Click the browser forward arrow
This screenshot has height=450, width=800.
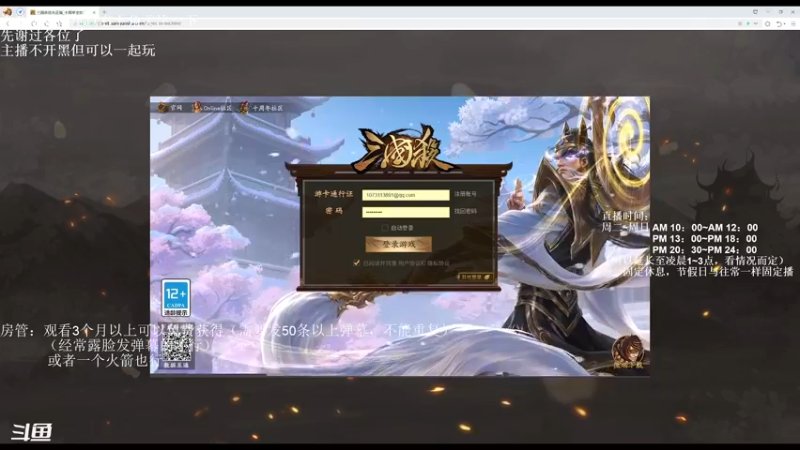(20, 23)
